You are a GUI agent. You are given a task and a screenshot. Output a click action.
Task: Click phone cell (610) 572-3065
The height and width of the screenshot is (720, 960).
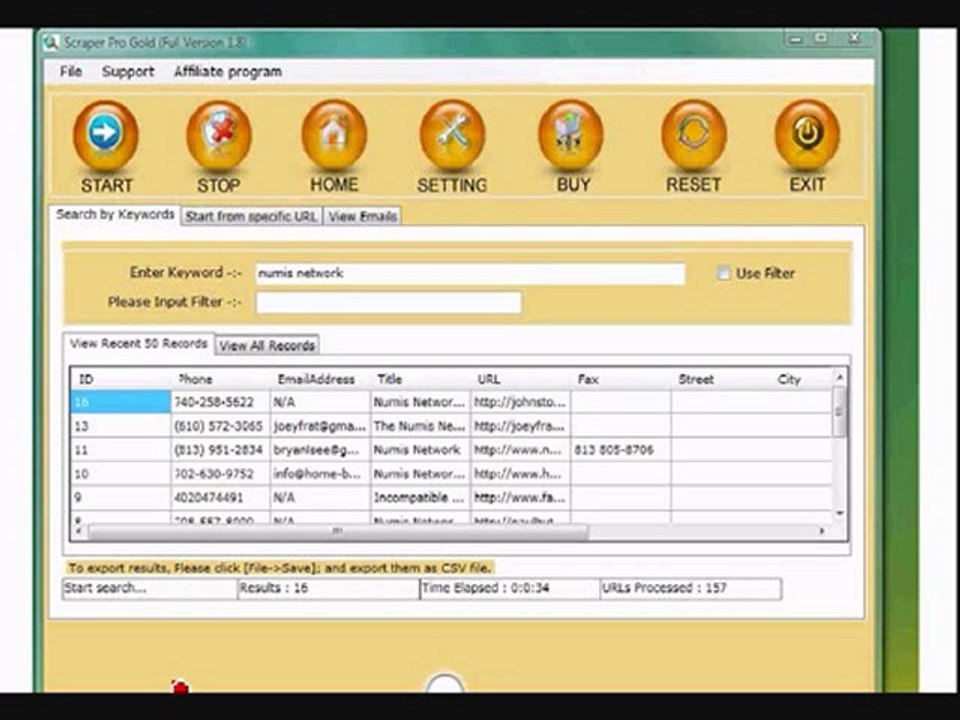(x=221, y=426)
